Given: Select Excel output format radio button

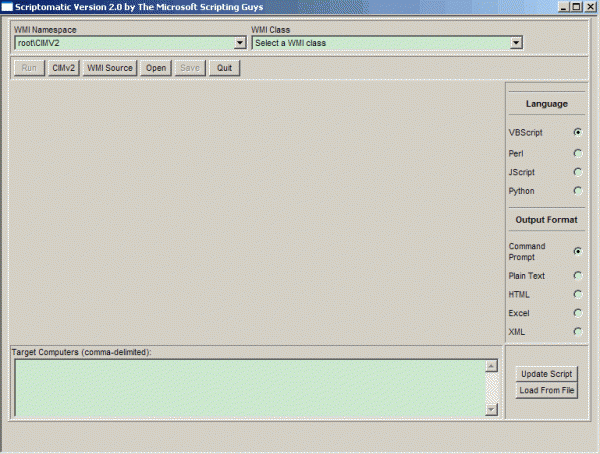Looking at the screenshot, I should click(577, 313).
